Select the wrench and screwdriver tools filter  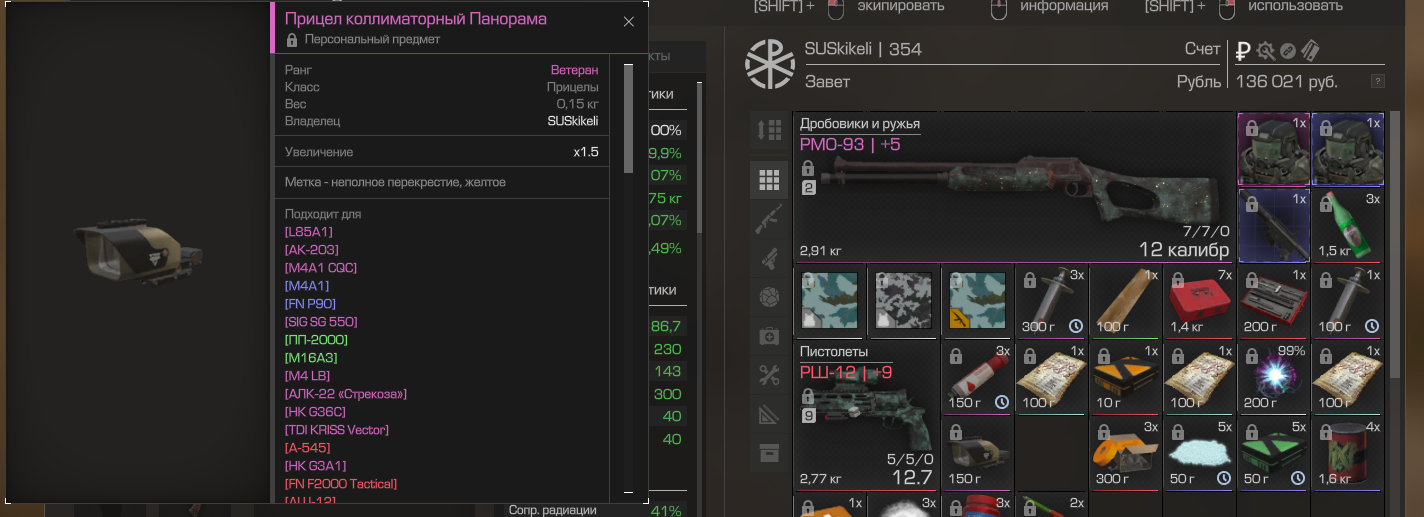pos(769,375)
